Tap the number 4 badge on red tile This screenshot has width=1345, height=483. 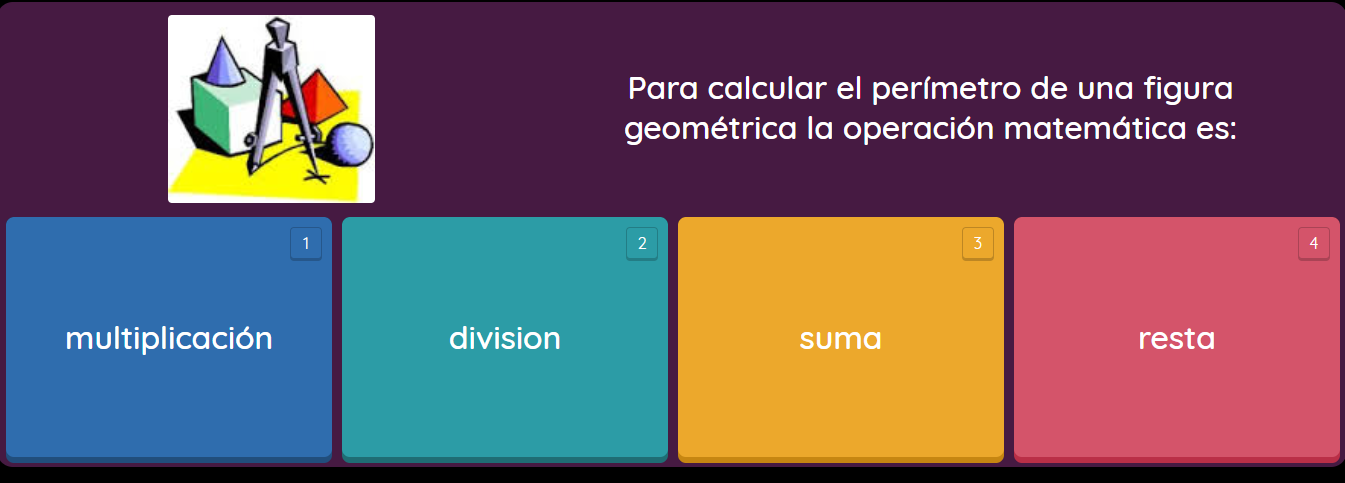click(x=1314, y=243)
